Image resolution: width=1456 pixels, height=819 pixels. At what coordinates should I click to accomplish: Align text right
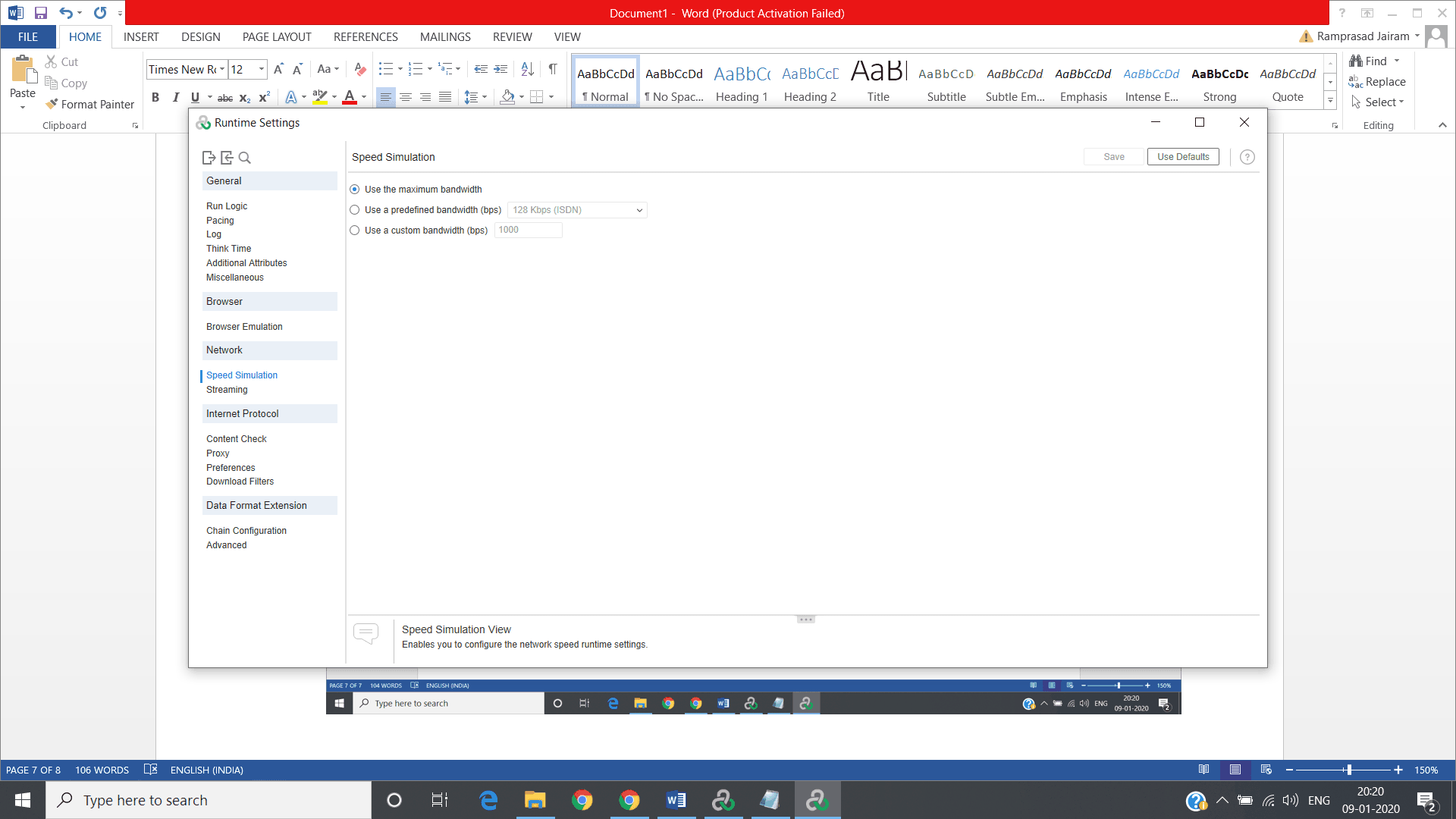pos(425,97)
